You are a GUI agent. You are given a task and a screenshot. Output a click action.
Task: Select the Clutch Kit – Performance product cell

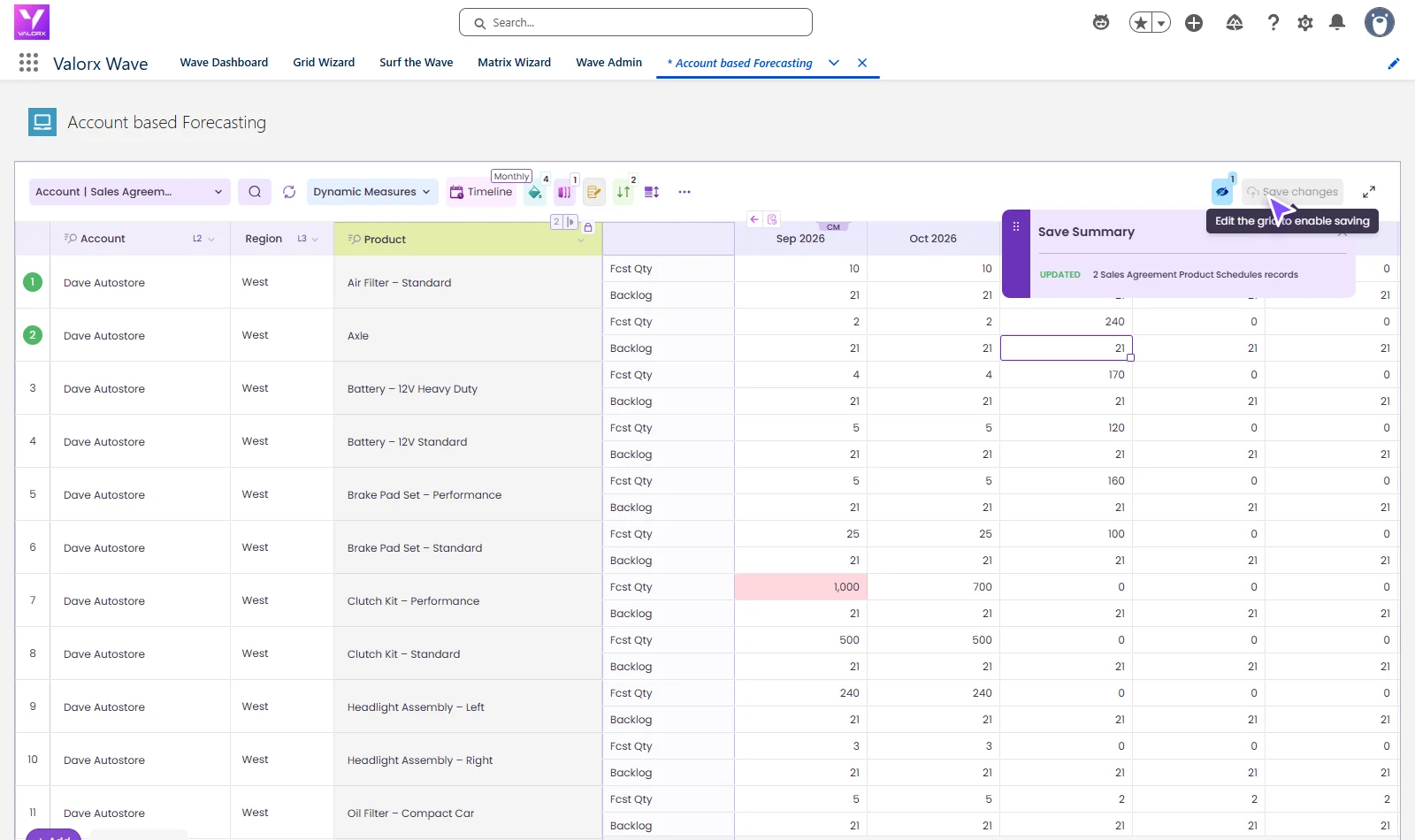[468, 600]
